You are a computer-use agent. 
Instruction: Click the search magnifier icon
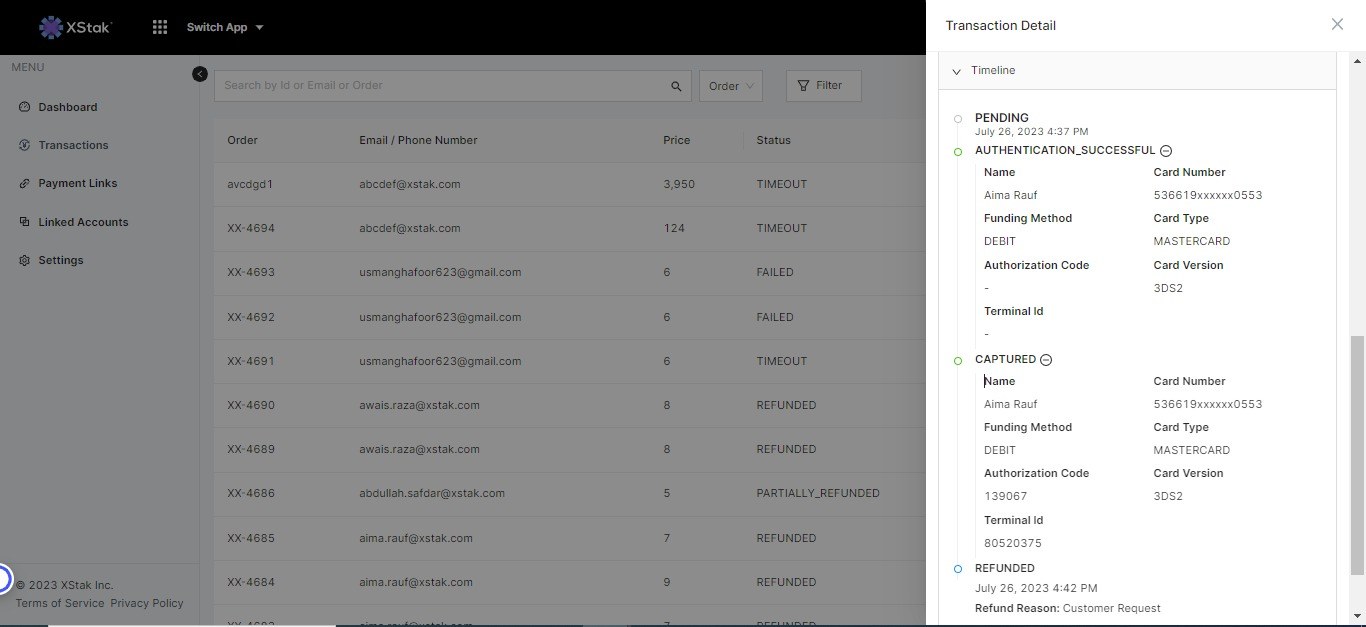[x=676, y=86]
